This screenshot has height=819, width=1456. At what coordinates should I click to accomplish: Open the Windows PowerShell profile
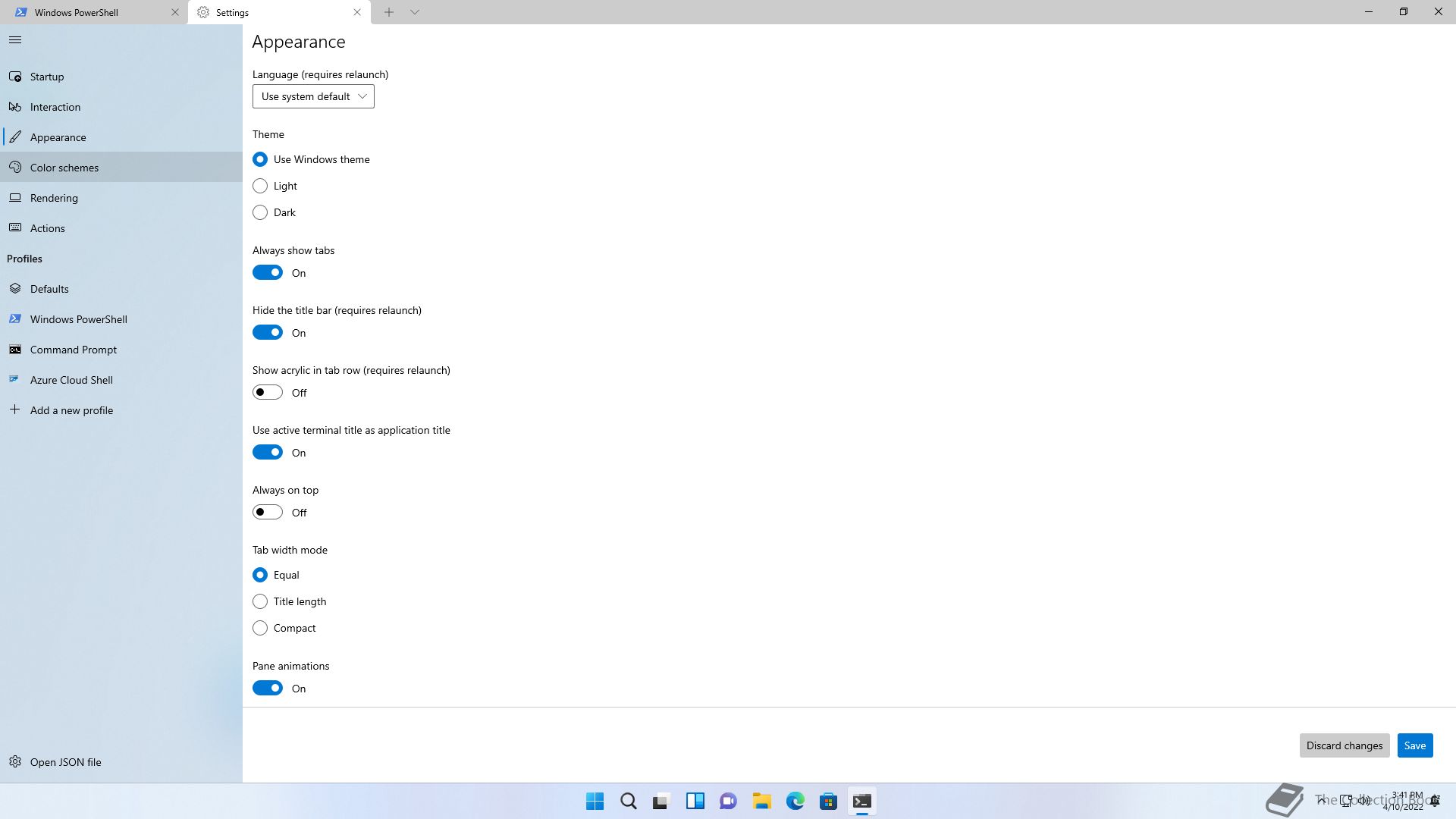tap(121, 319)
